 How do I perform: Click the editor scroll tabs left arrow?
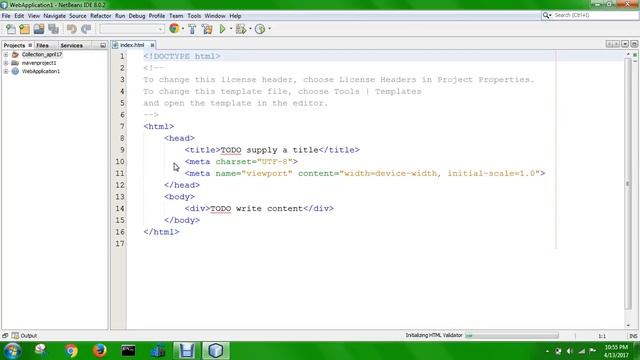(x=609, y=44)
